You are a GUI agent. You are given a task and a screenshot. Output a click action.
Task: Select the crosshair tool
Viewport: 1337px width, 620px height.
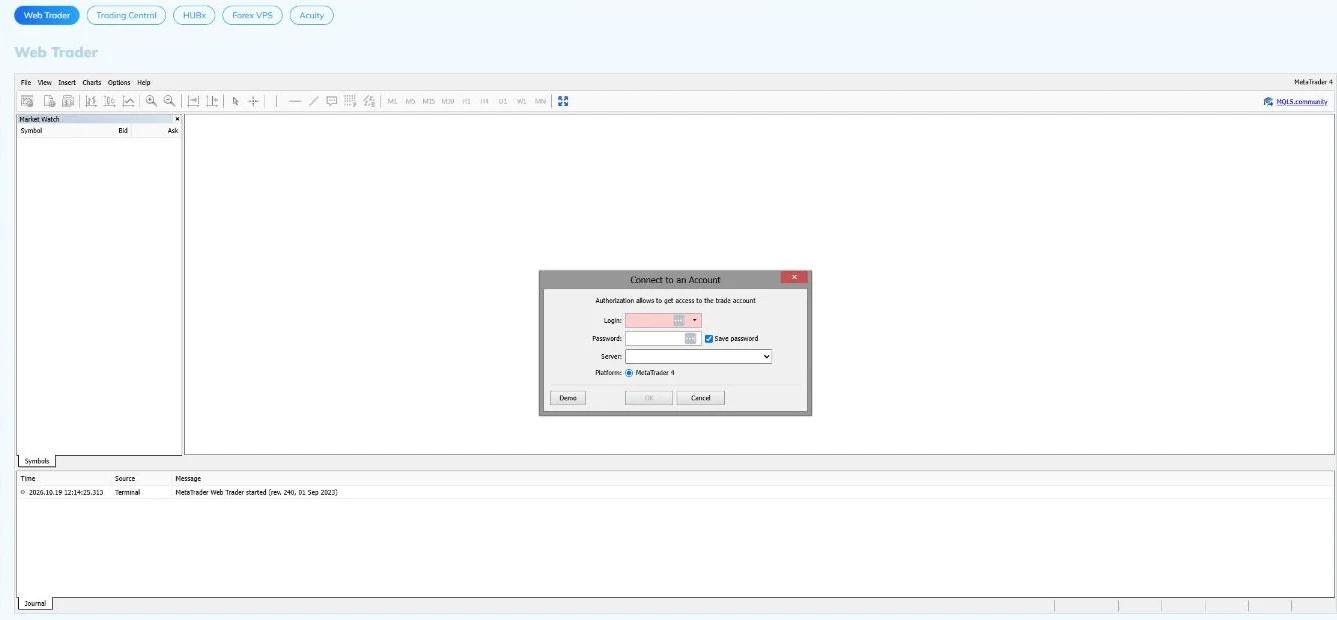coord(253,101)
